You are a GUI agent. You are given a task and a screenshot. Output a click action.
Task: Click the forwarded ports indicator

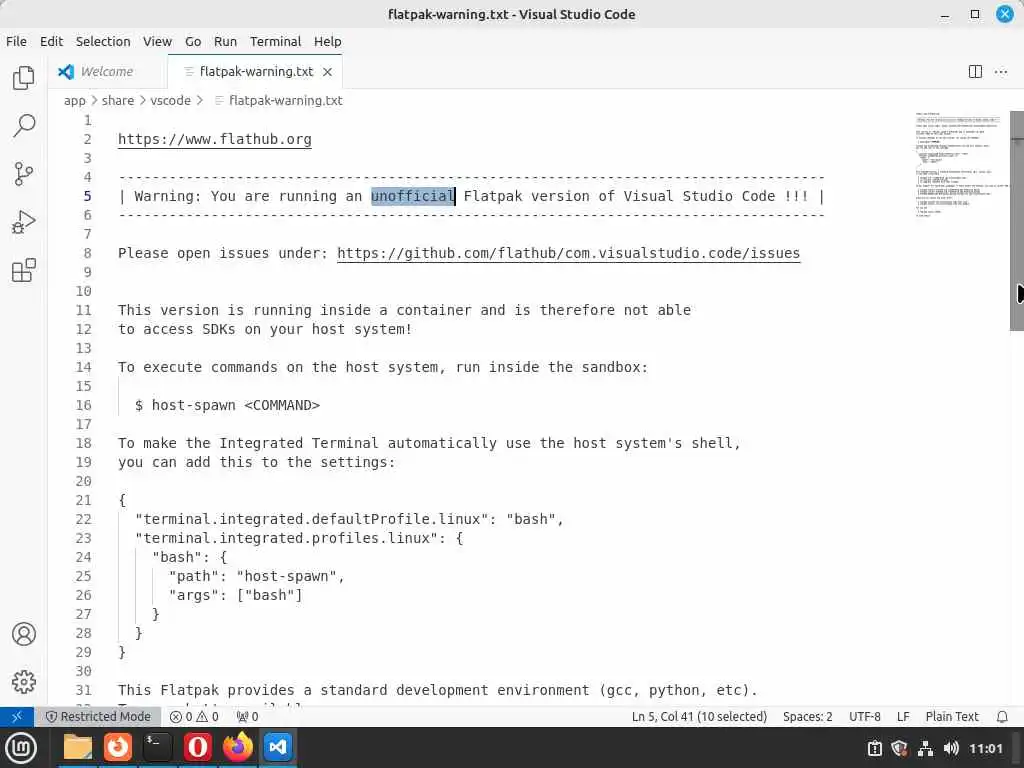[x=248, y=716]
